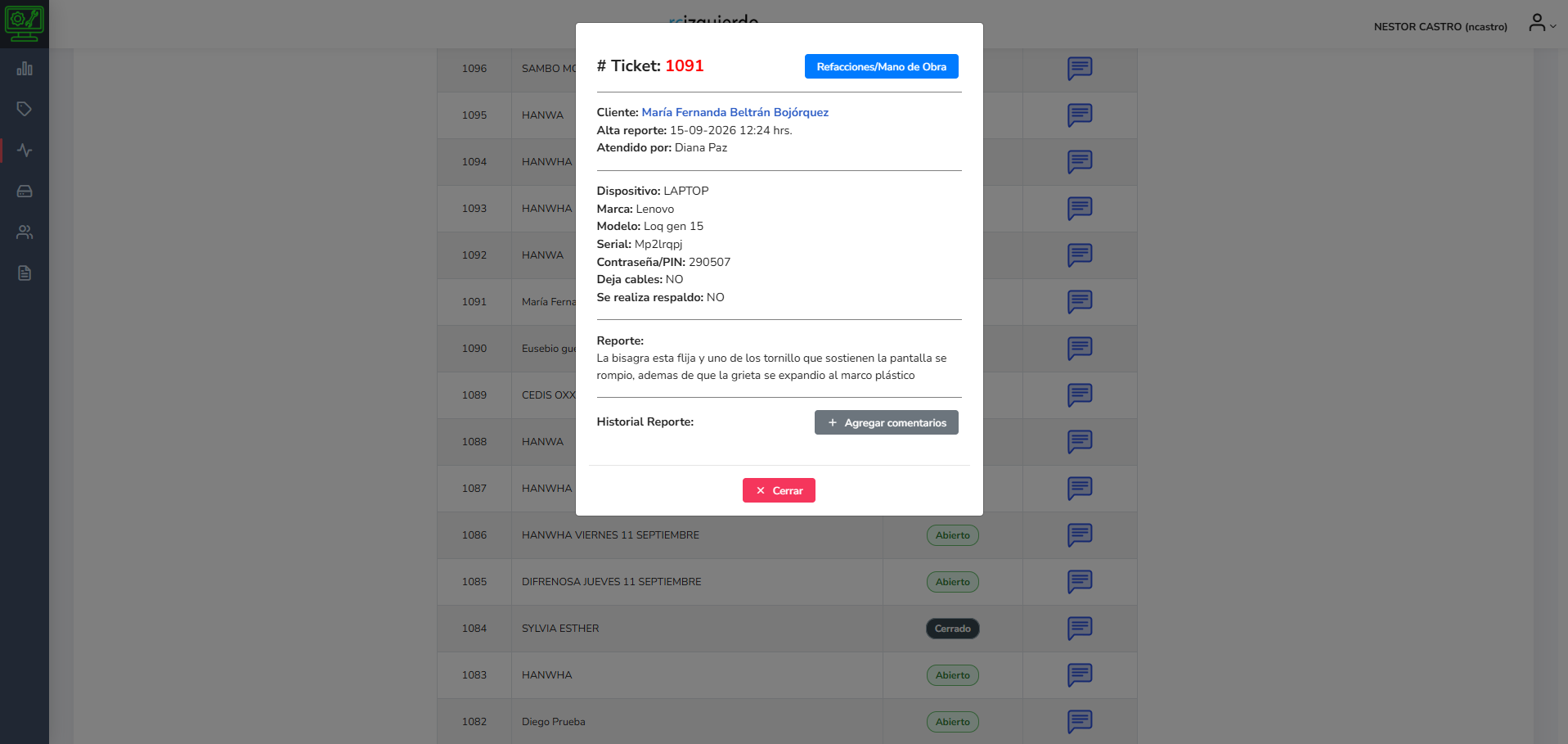Viewport: 1568px width, 744px height.
Task: Click comment icon for ticket 1089
Action: click(1080, 395)
